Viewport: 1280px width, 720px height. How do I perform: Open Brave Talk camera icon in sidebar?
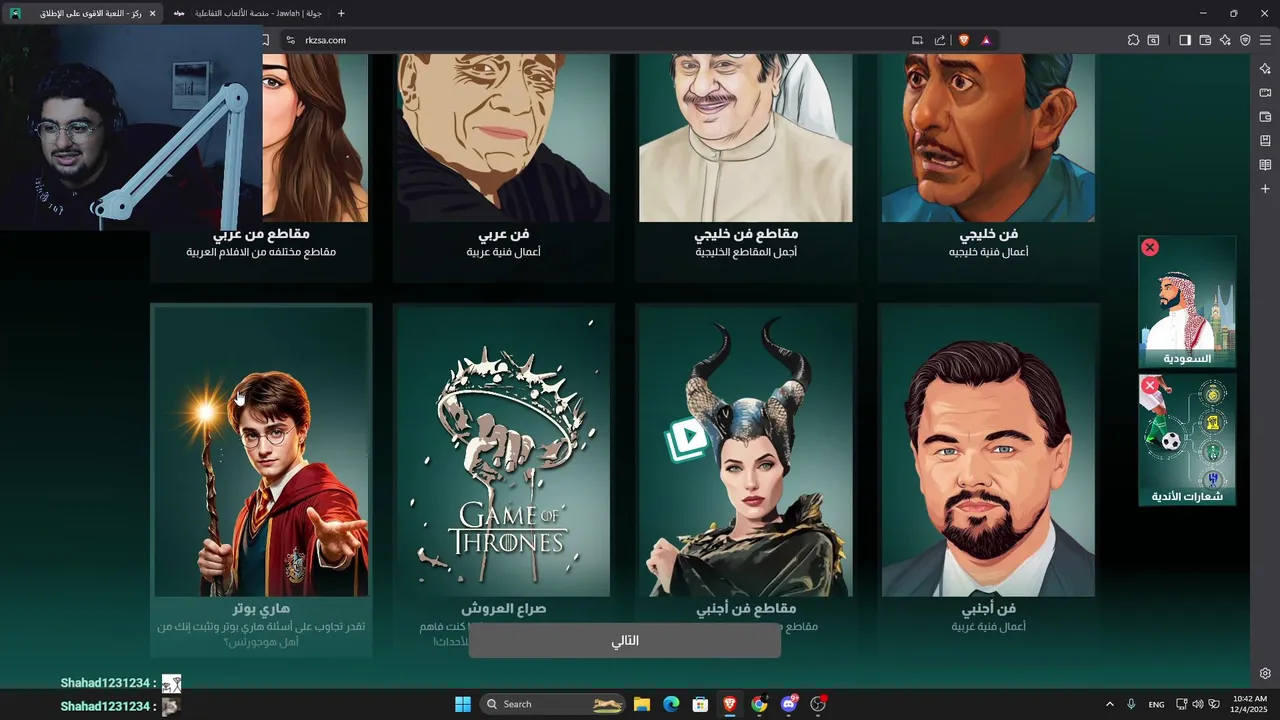click(x=1265, y=92)
